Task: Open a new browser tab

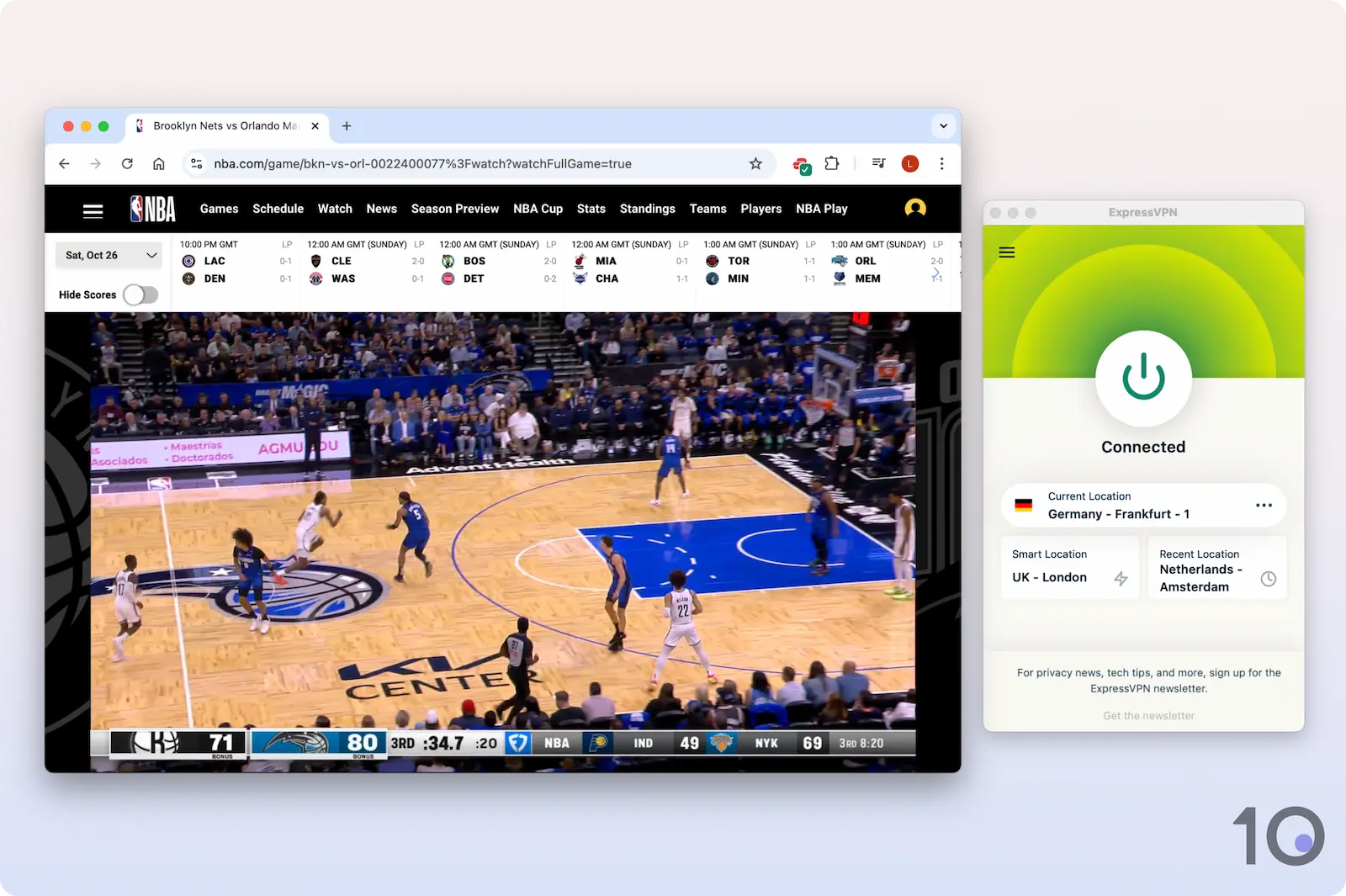Action: (347, 126)
